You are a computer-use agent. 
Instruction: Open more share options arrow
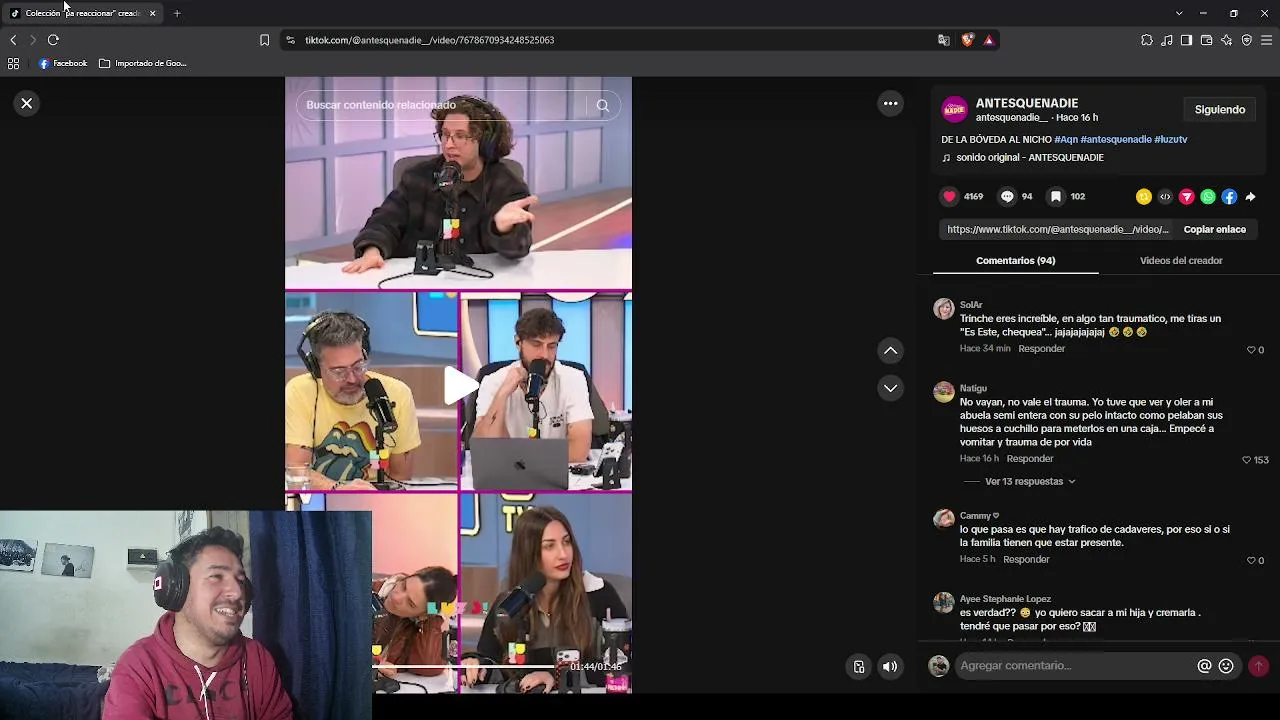coord(1250,197)
